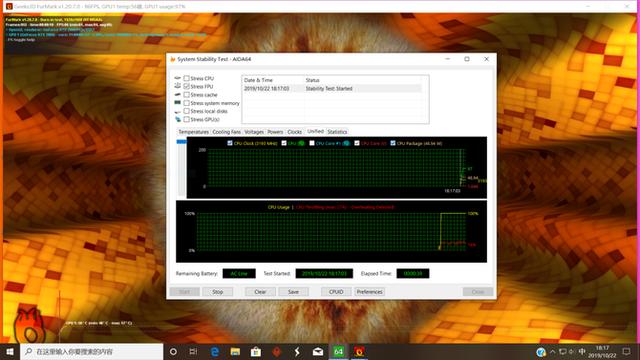Open File Explorer from the taskbar

[x=235, y=351]
